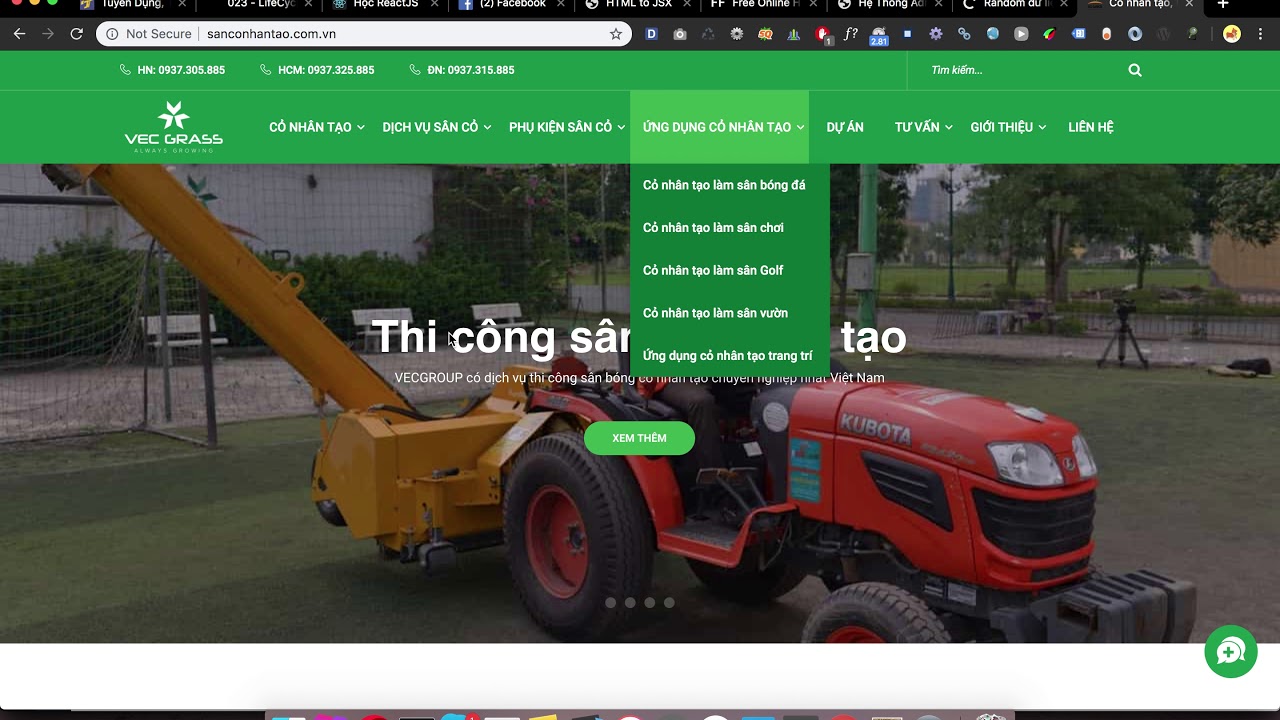Expand the TƯ VẤN menu
The width and height of the screenshot is (1280, 720).
pyautogui.click(x=923, y=127)
